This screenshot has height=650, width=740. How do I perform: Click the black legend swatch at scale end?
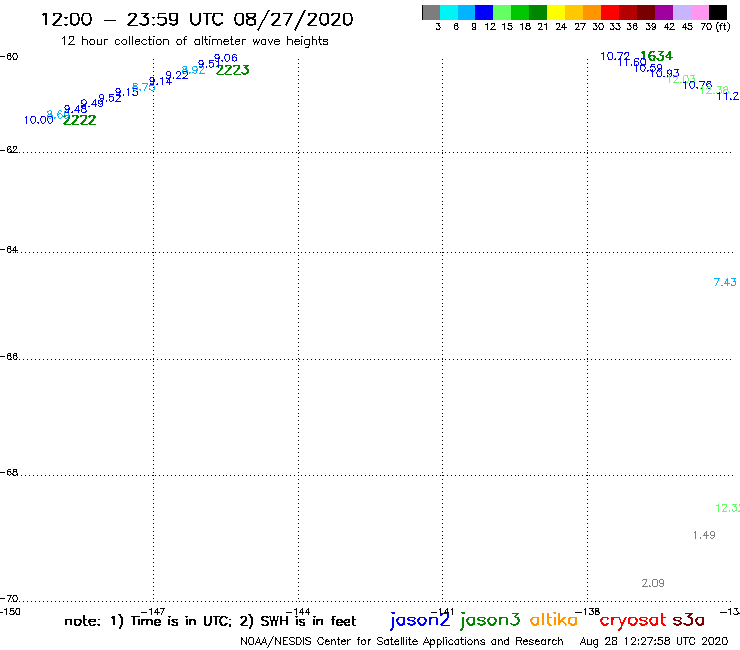tap(718, 12)
